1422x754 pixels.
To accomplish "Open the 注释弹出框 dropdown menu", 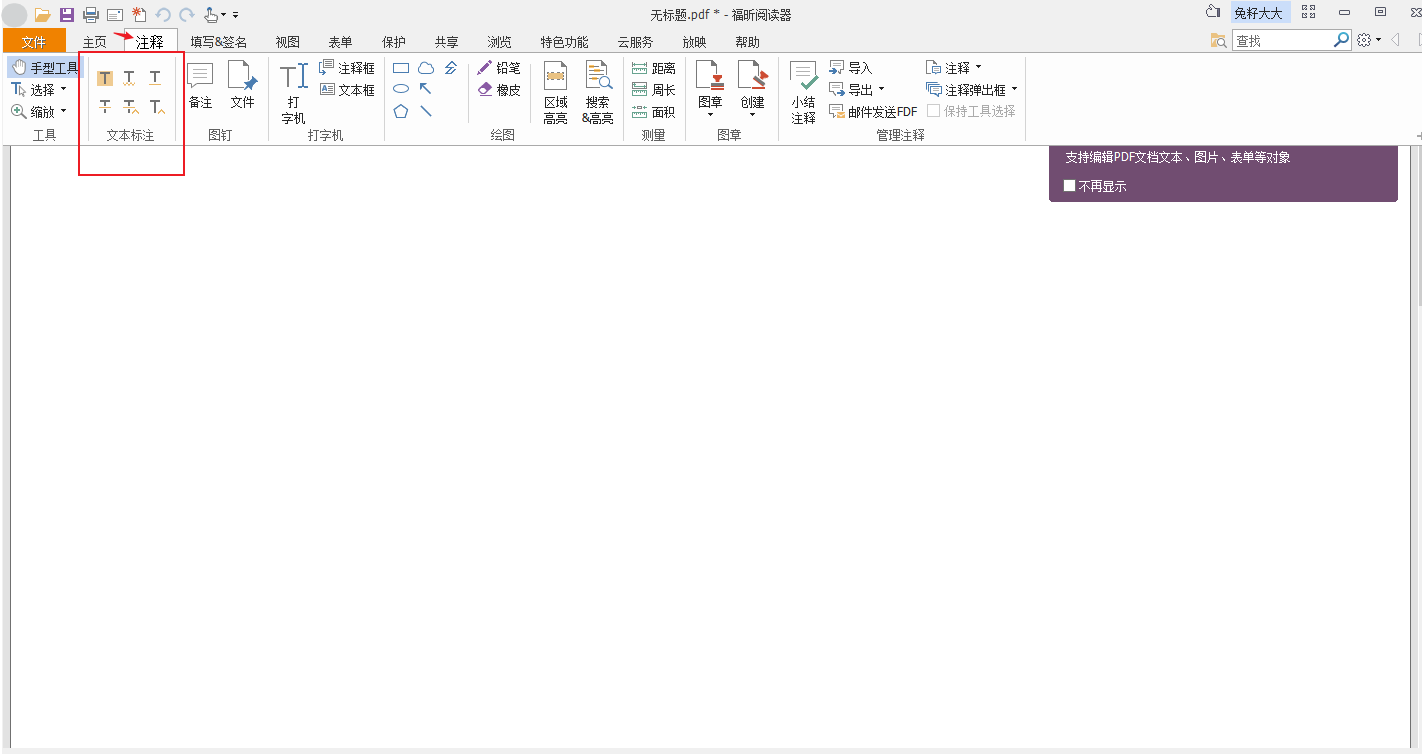I will point(1014,88).
